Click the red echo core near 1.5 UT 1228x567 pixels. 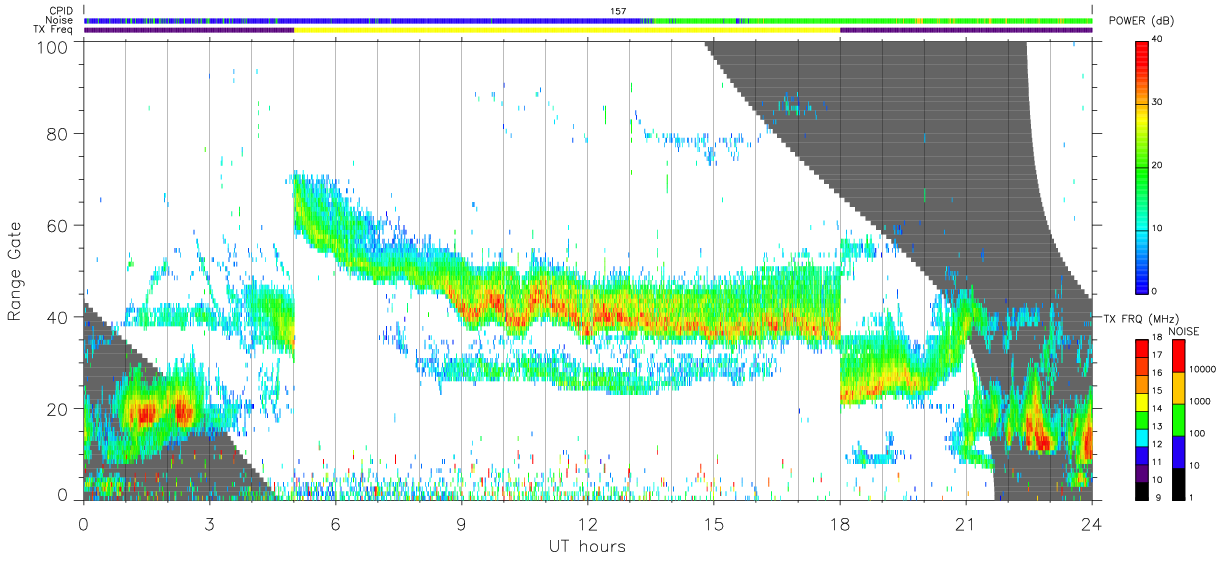click(x=144, y=412)
